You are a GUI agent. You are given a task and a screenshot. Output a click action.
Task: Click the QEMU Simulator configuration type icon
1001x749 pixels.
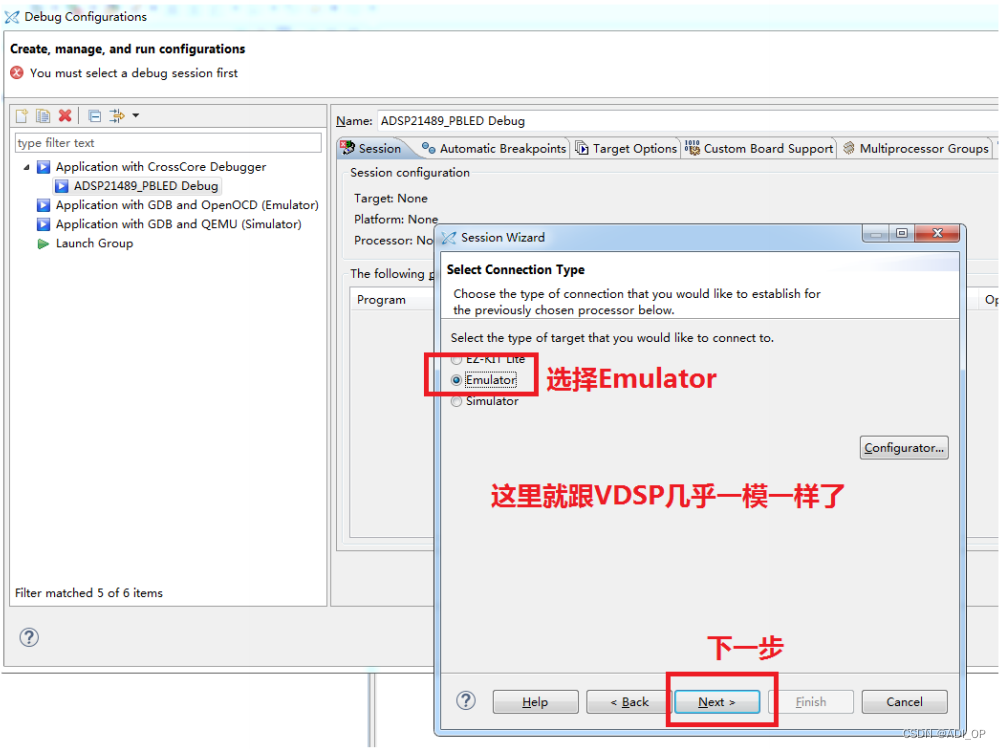pos(43,224)
